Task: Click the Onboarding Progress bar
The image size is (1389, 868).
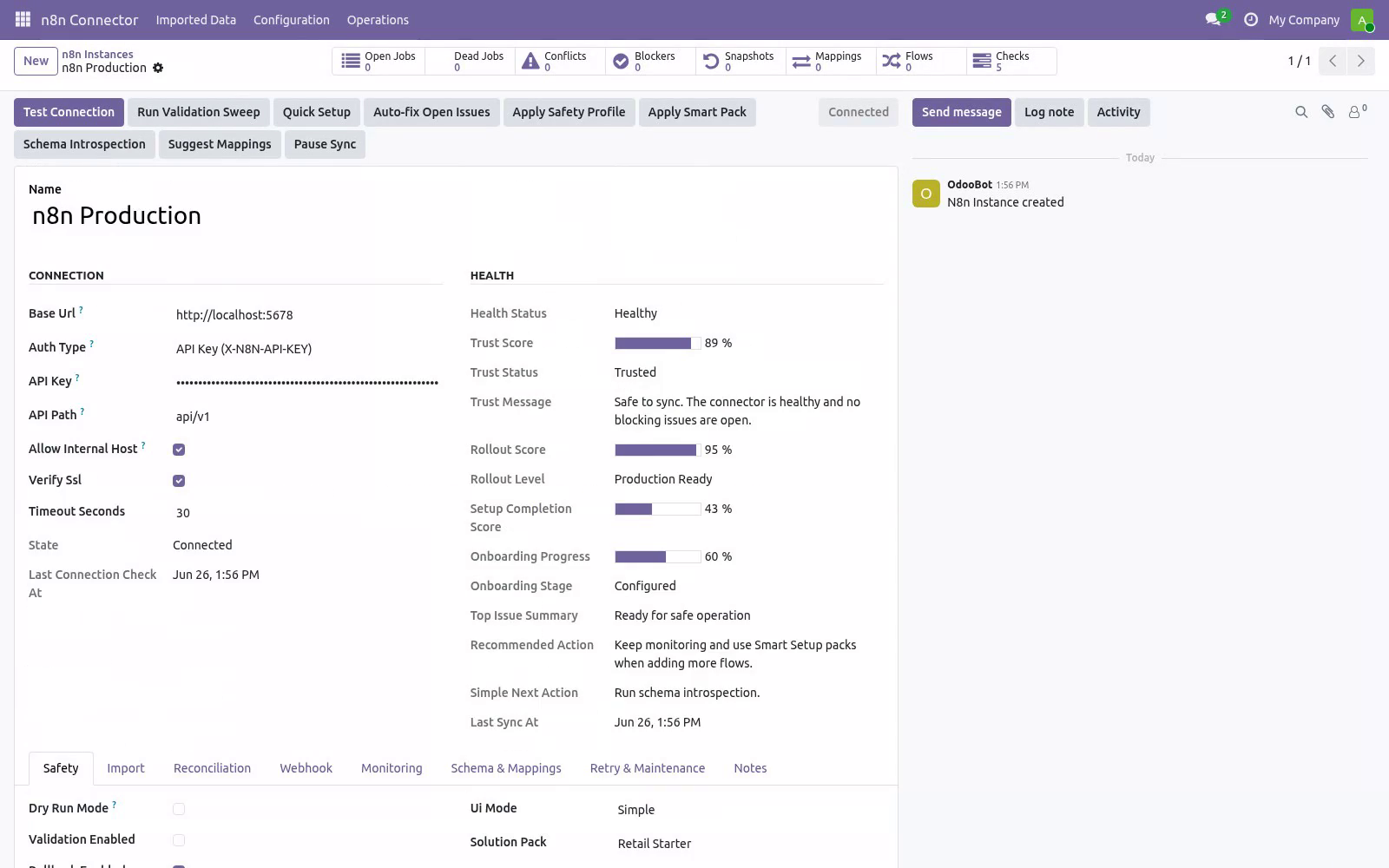Action: (657, 556)
